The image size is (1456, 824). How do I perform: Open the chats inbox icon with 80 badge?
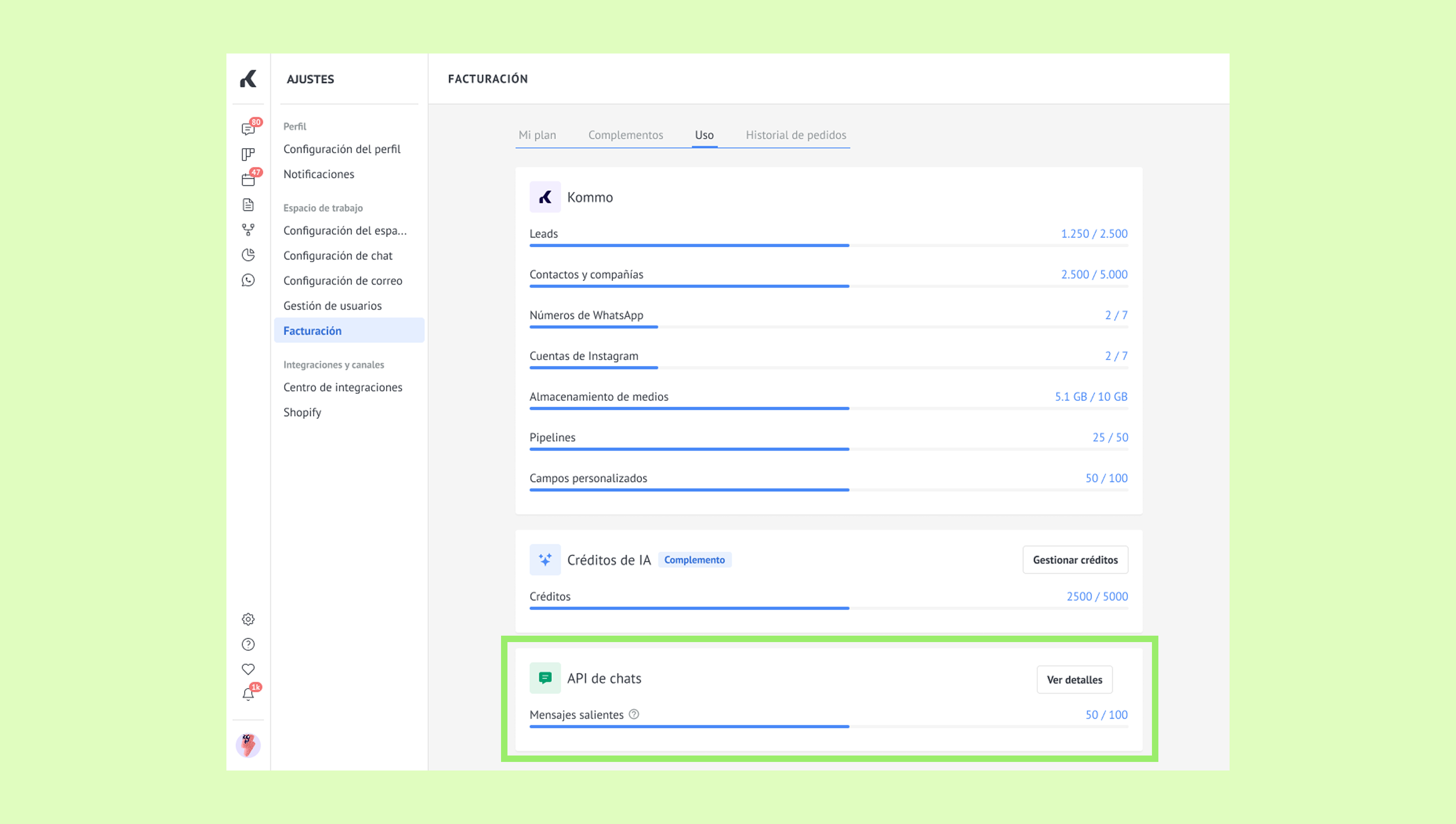point(248,129)
